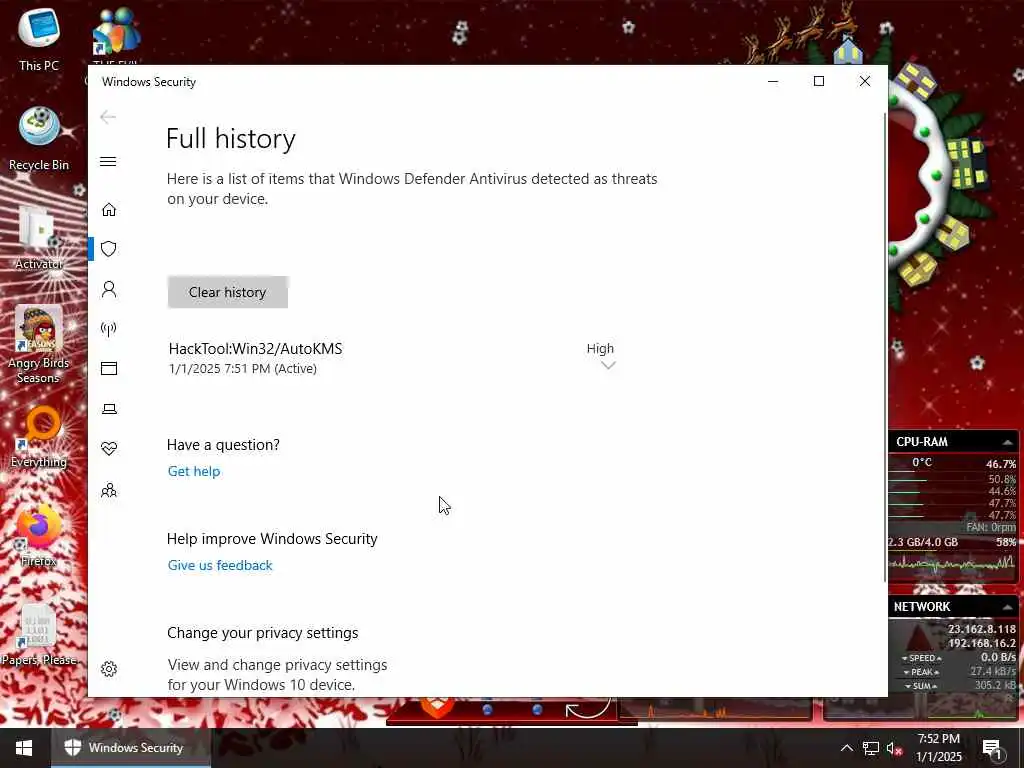
Task: Click the 2.3 GB/4.0 GB RAM readout
Action: point(922,542)
